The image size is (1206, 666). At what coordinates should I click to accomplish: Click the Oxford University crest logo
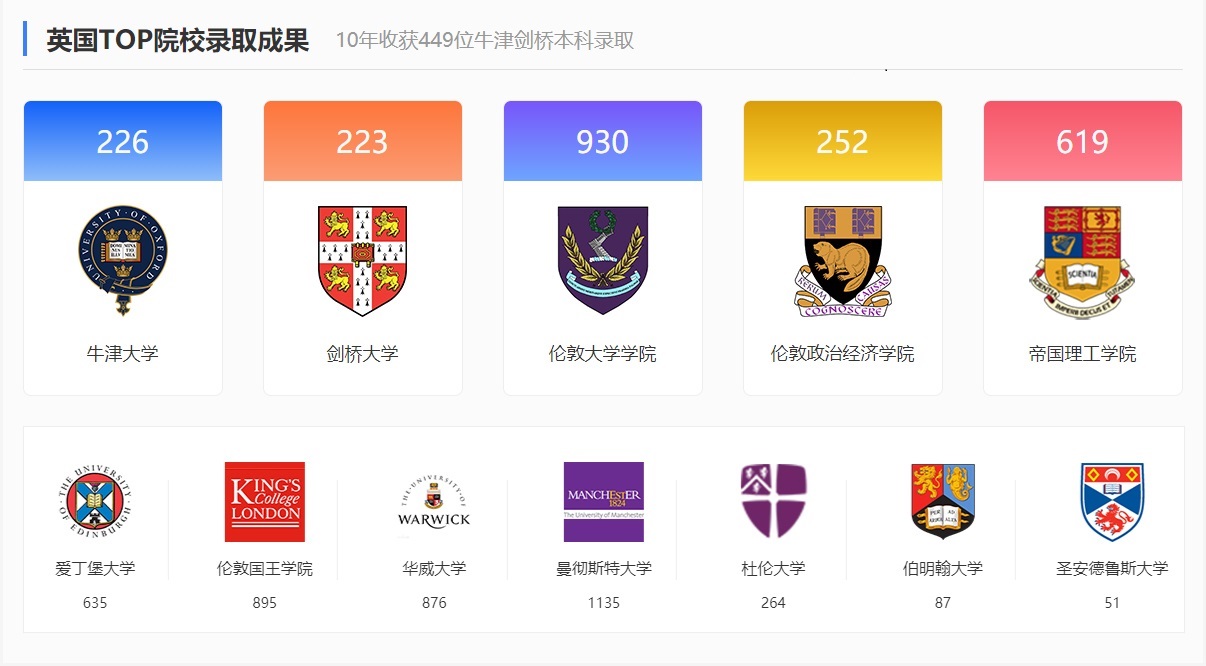point(123,261)
